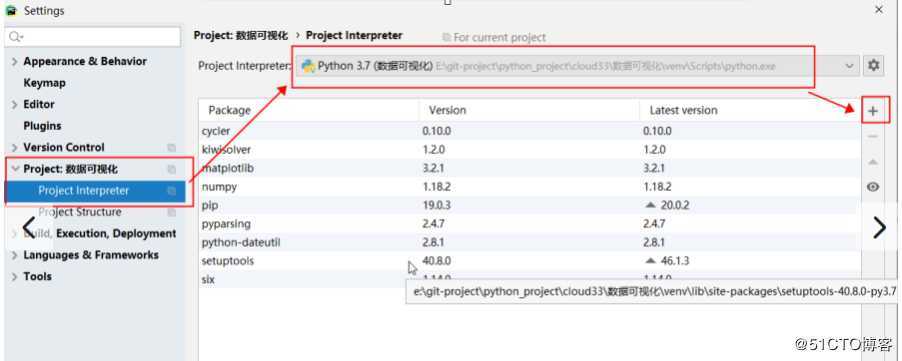Expand the Editor settings section

pyautogui.click(x=14, y=105)
